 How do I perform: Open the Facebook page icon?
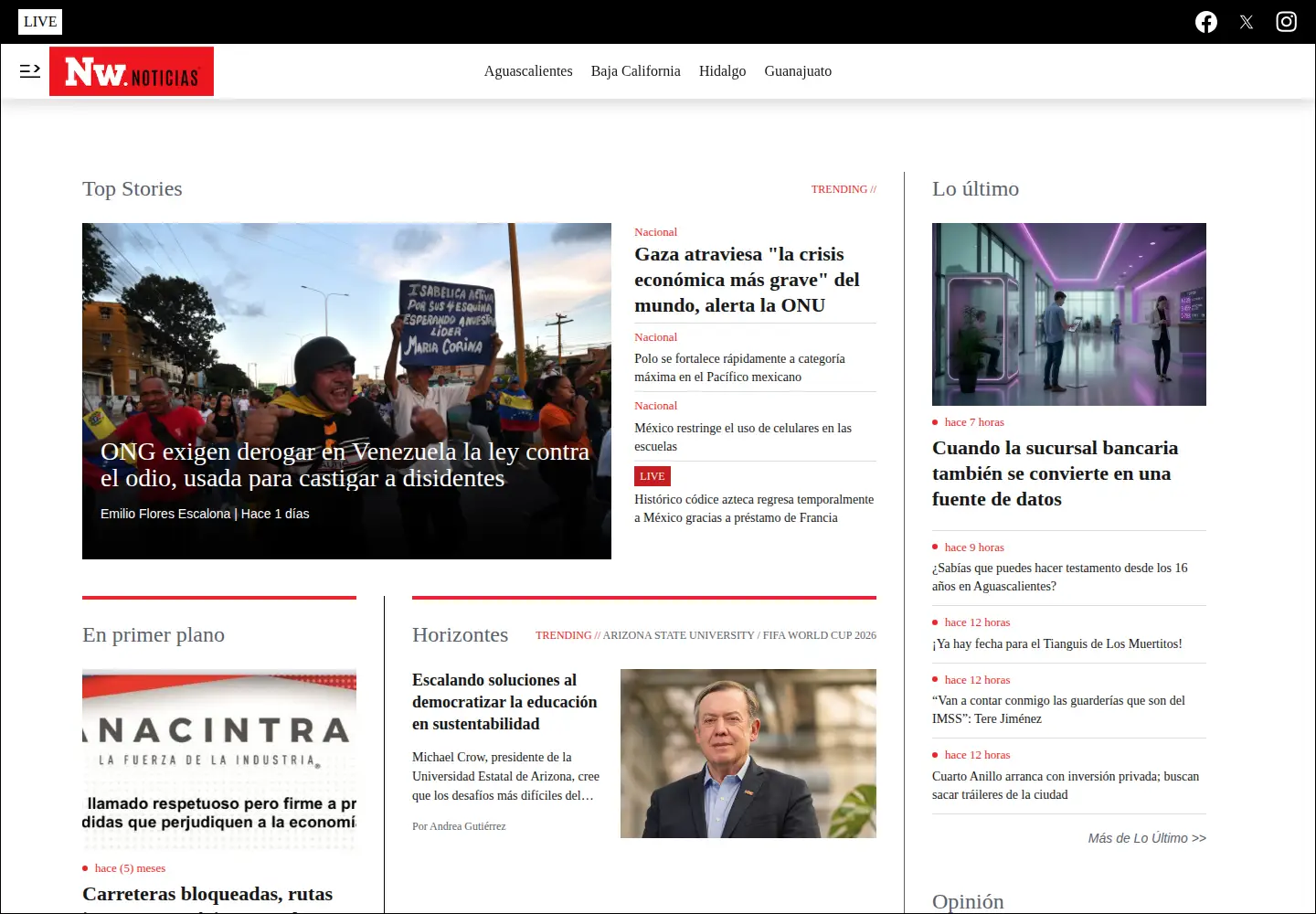click(x=1206, y=22)
